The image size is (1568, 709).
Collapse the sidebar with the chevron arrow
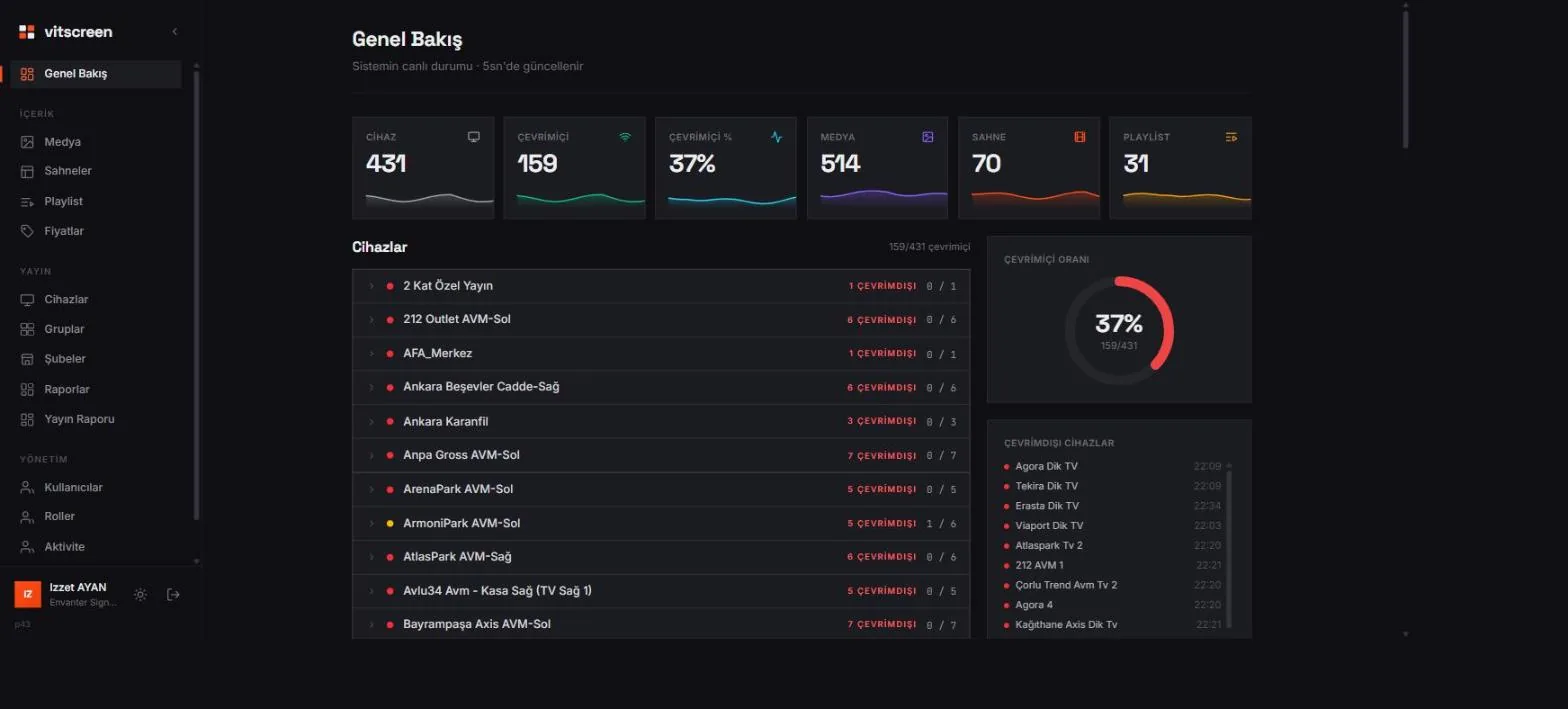coord(175,32)
